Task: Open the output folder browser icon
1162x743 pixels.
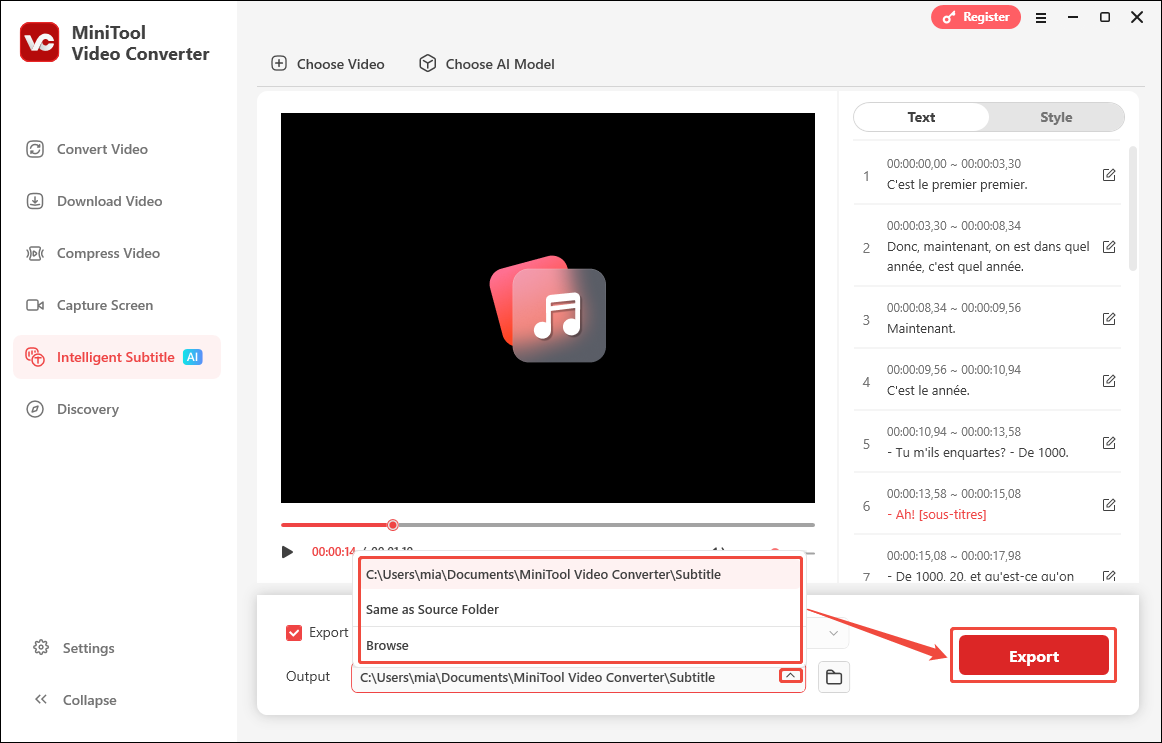Action: click(834, 676)
